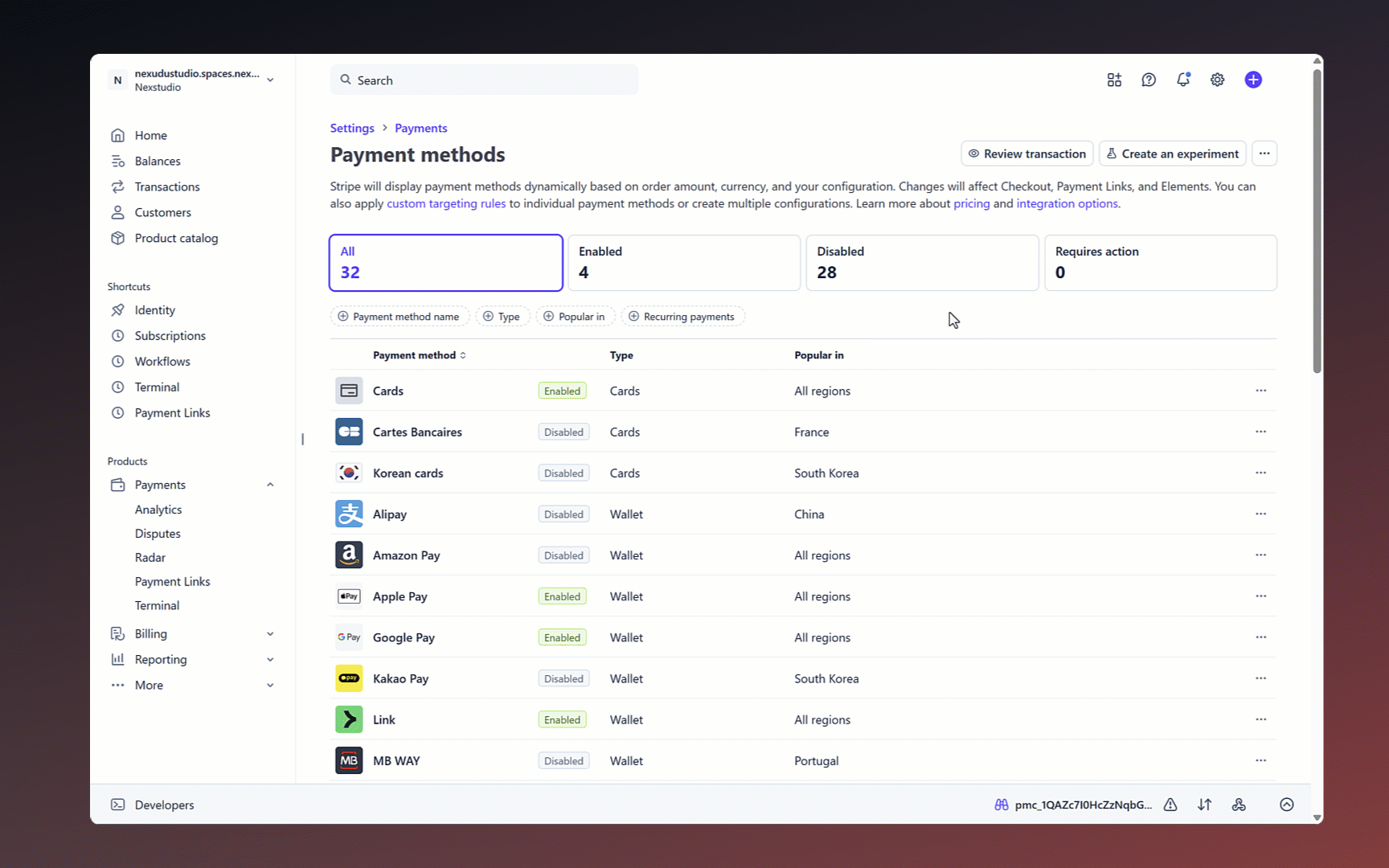Click the purple create plus icon
The height and width of the screenshot is (868, 1389).
point(1253,80)
